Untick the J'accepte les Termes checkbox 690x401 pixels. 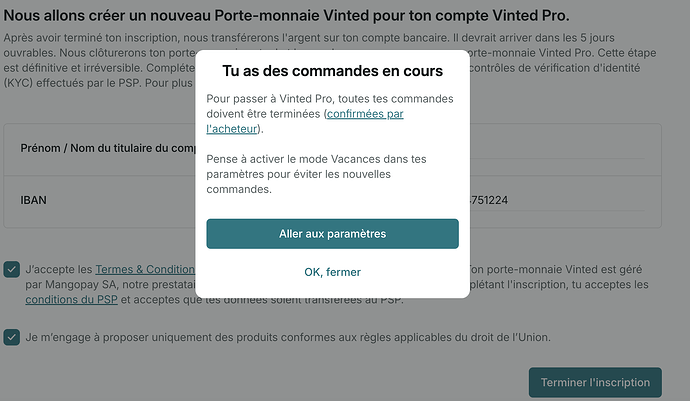[11, 269]
